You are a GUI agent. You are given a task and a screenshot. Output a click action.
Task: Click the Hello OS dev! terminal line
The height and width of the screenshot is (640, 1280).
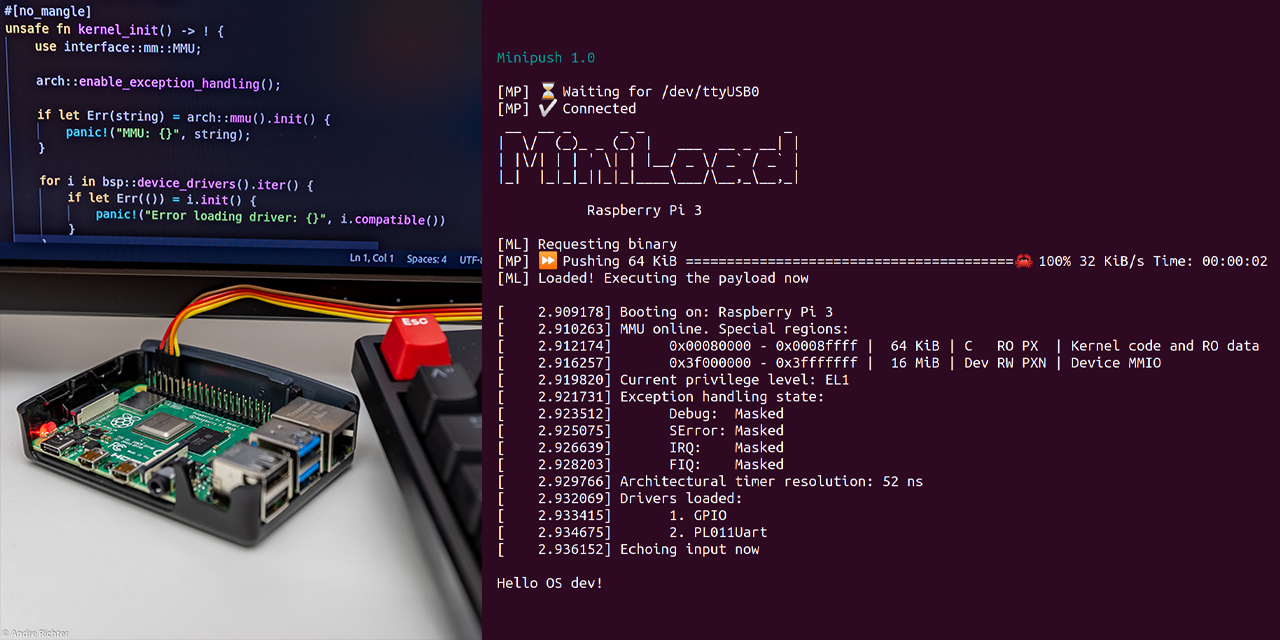[550, 582]
